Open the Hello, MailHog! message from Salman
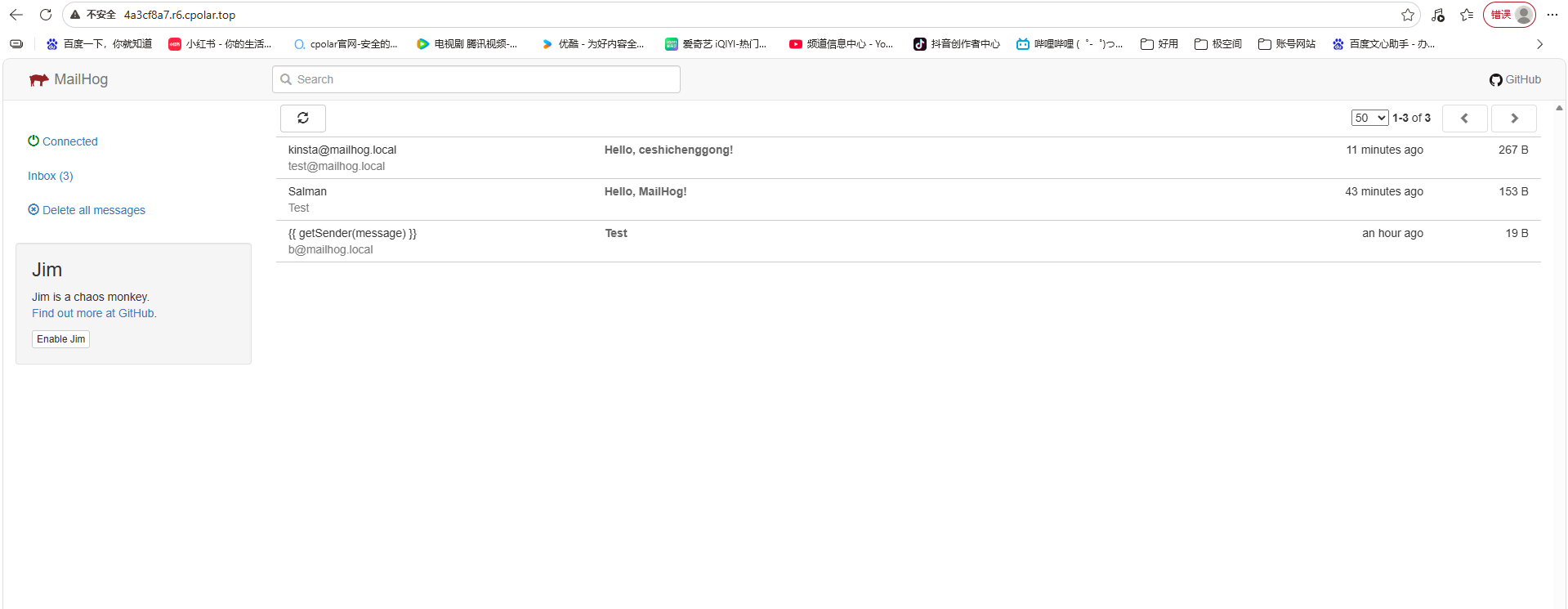 point(646,192)
